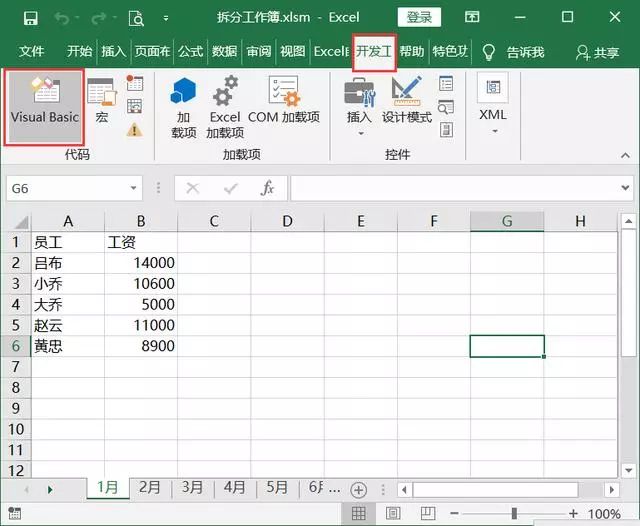Viewport: 640px width, 526px height.
Task: Click vertical scrollbar down arrow
Action: click(629, 471)
